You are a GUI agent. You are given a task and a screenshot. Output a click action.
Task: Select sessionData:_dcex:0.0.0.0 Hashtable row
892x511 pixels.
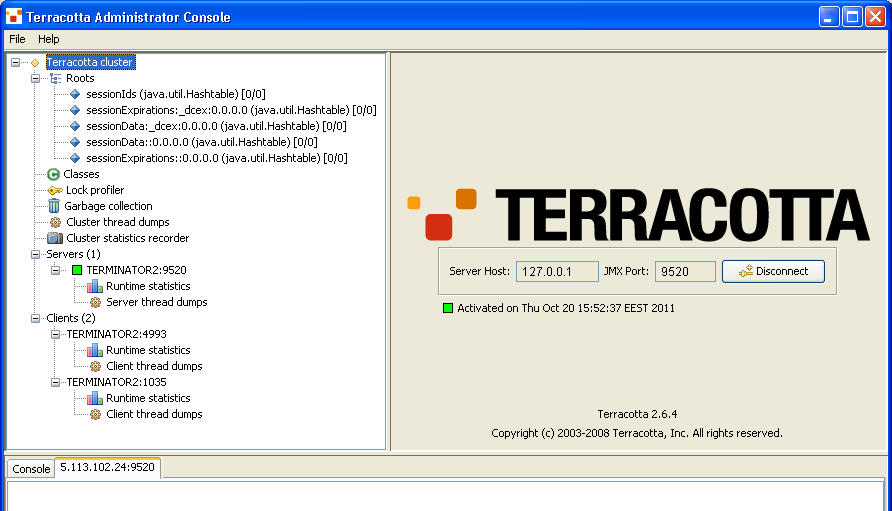tap(216, 126)
